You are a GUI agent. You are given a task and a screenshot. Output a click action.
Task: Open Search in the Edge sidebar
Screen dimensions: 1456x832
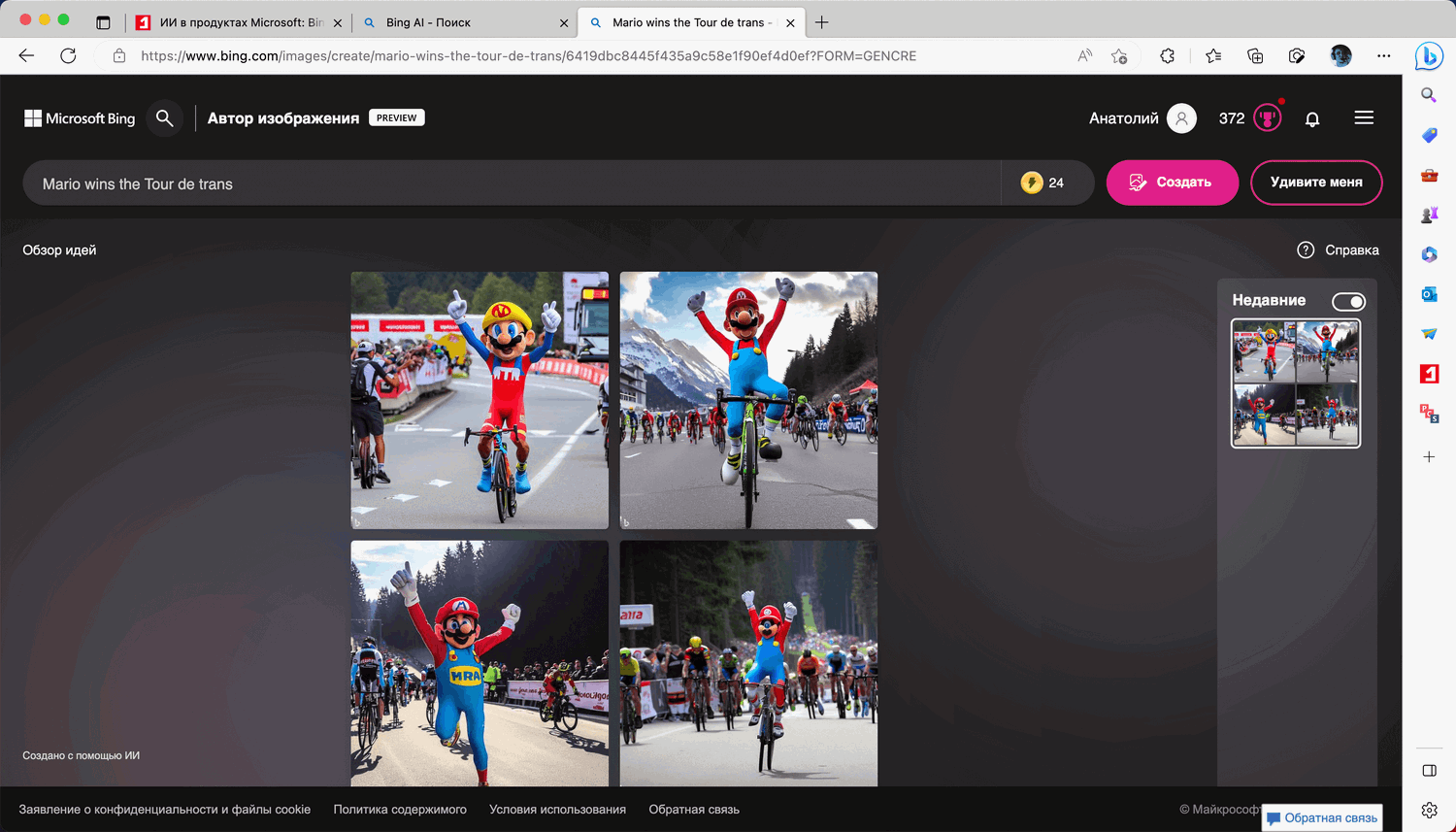click(1429, 95)
